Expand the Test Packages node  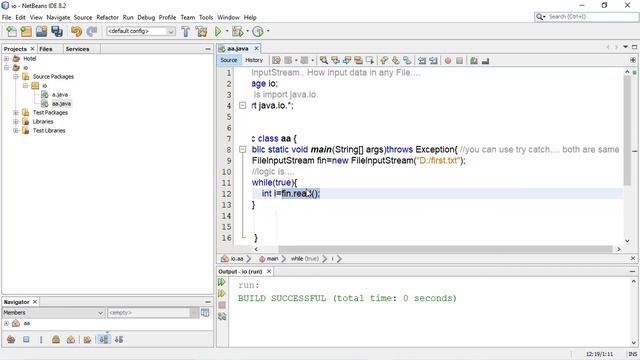[x=16, y=113]
